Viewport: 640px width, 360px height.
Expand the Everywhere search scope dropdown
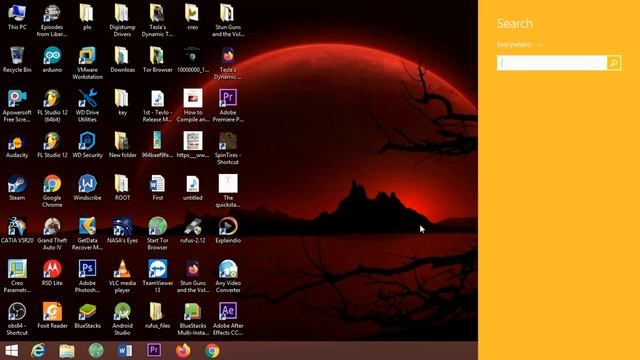[518, 44]
